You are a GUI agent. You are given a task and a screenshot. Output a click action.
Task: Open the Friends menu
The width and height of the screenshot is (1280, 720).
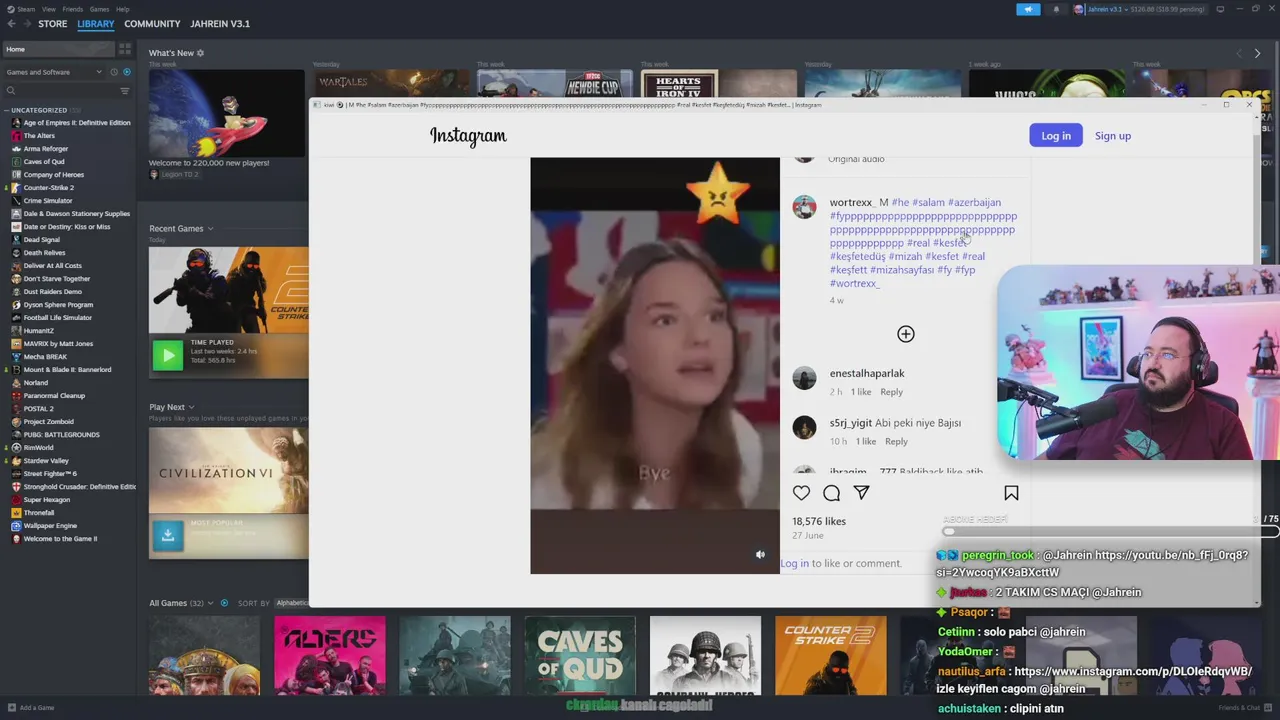point(73,9)
